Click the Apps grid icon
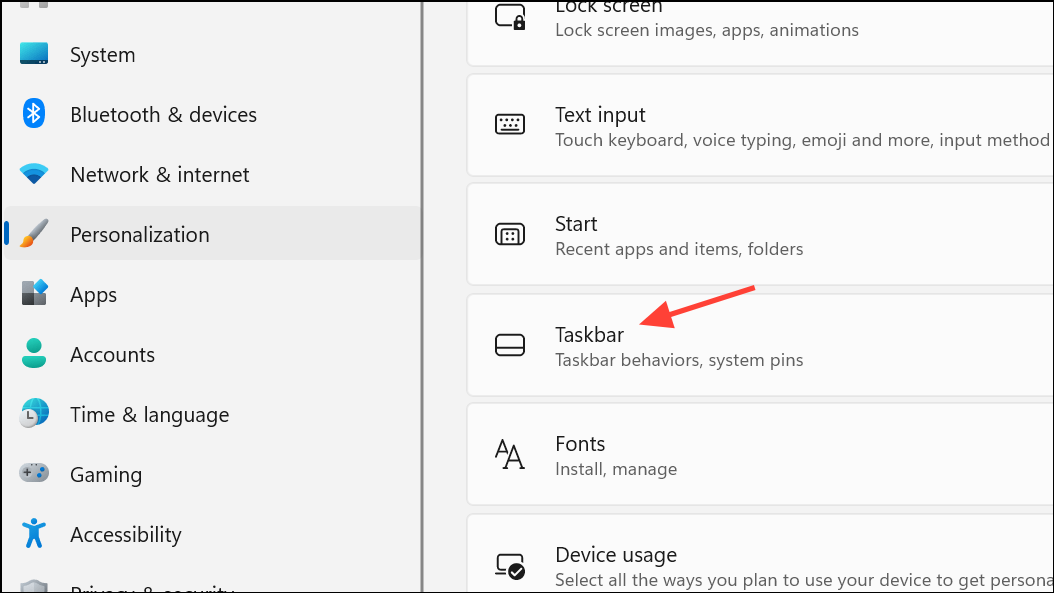Screen dimensions: 1054x593 tap(34, 294)
